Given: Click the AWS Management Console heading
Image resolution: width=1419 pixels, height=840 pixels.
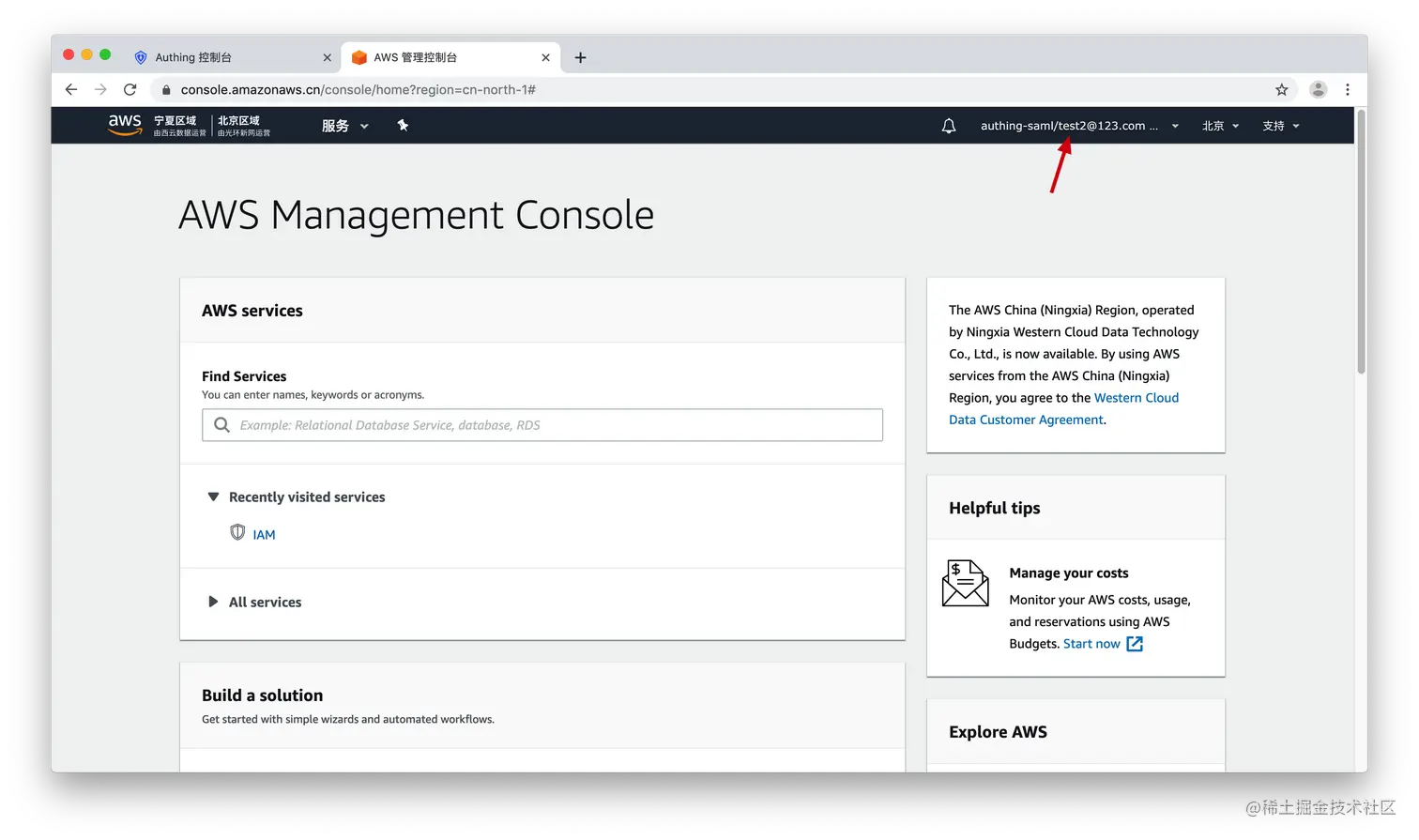Looking at the screenshot, I should coord(417,215).
